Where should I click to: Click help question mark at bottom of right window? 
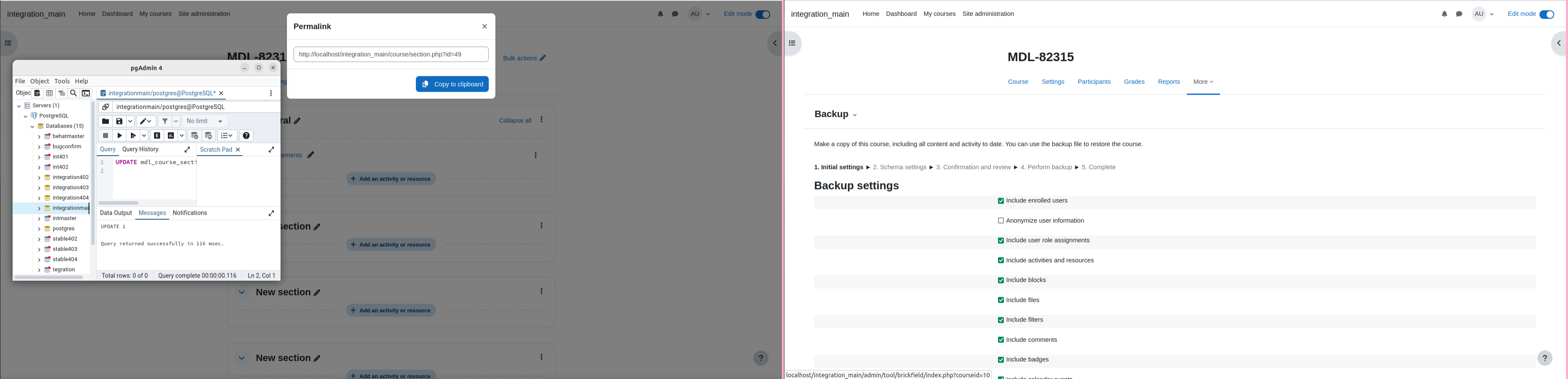(1545, 358)
